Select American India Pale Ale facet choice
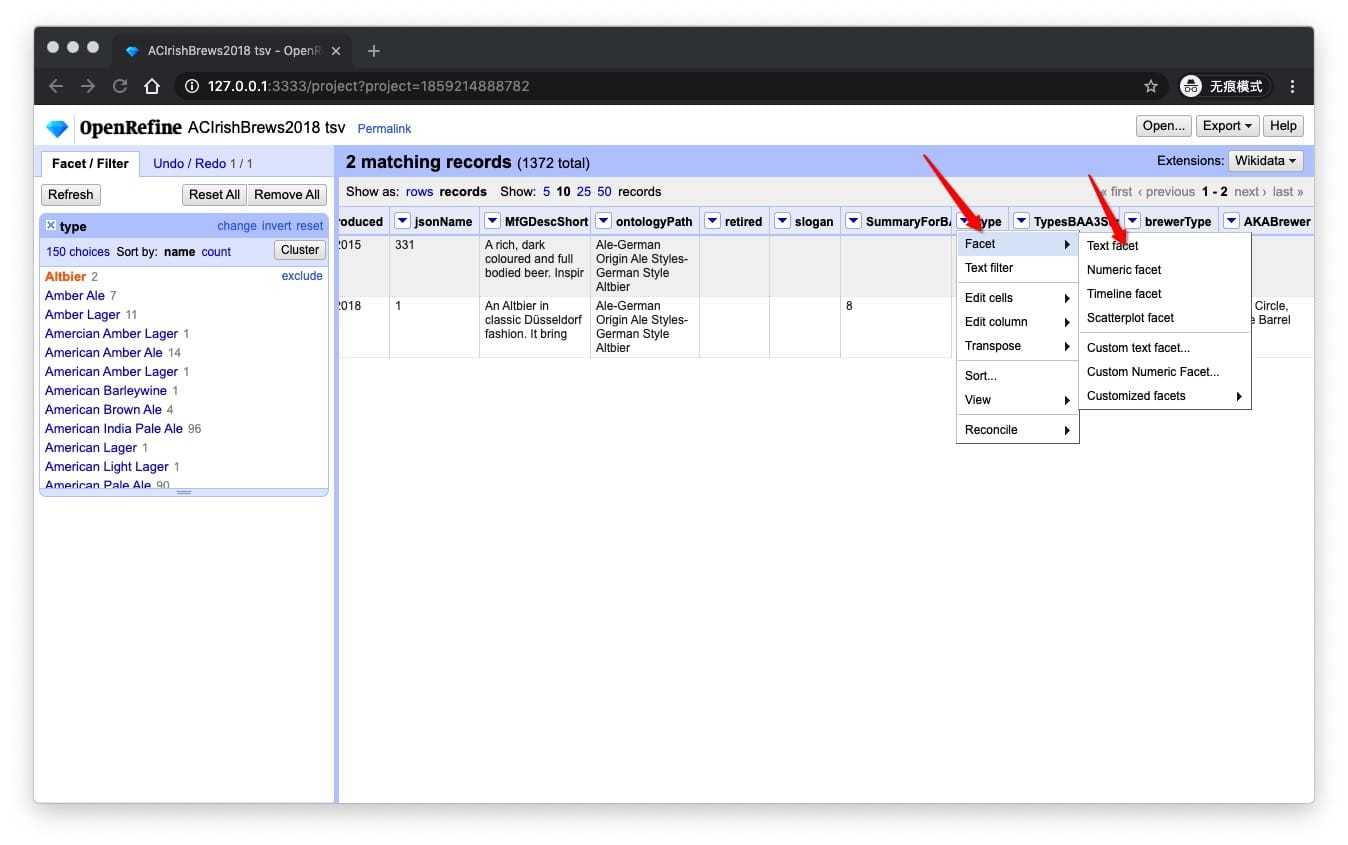Screen dimensions: 1348x845 coord(114,429)
